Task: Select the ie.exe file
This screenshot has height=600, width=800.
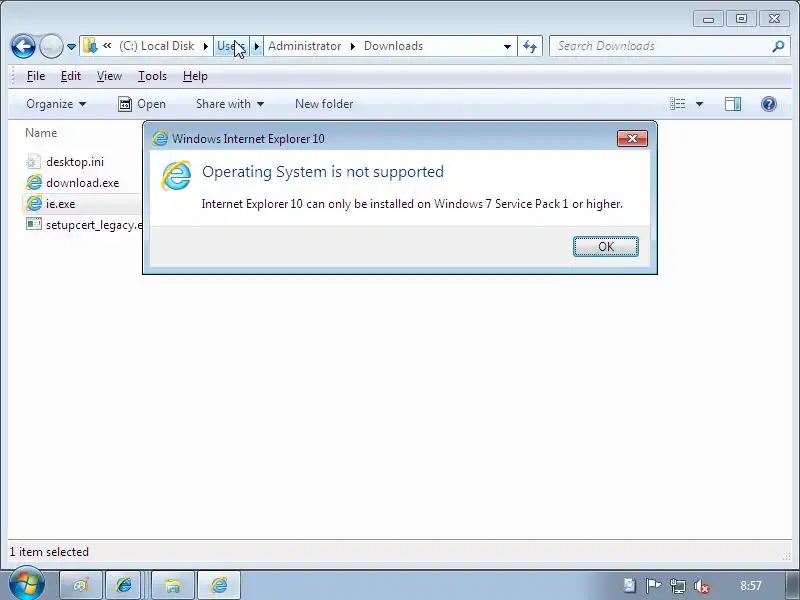Action: click(x=60, y=204)
